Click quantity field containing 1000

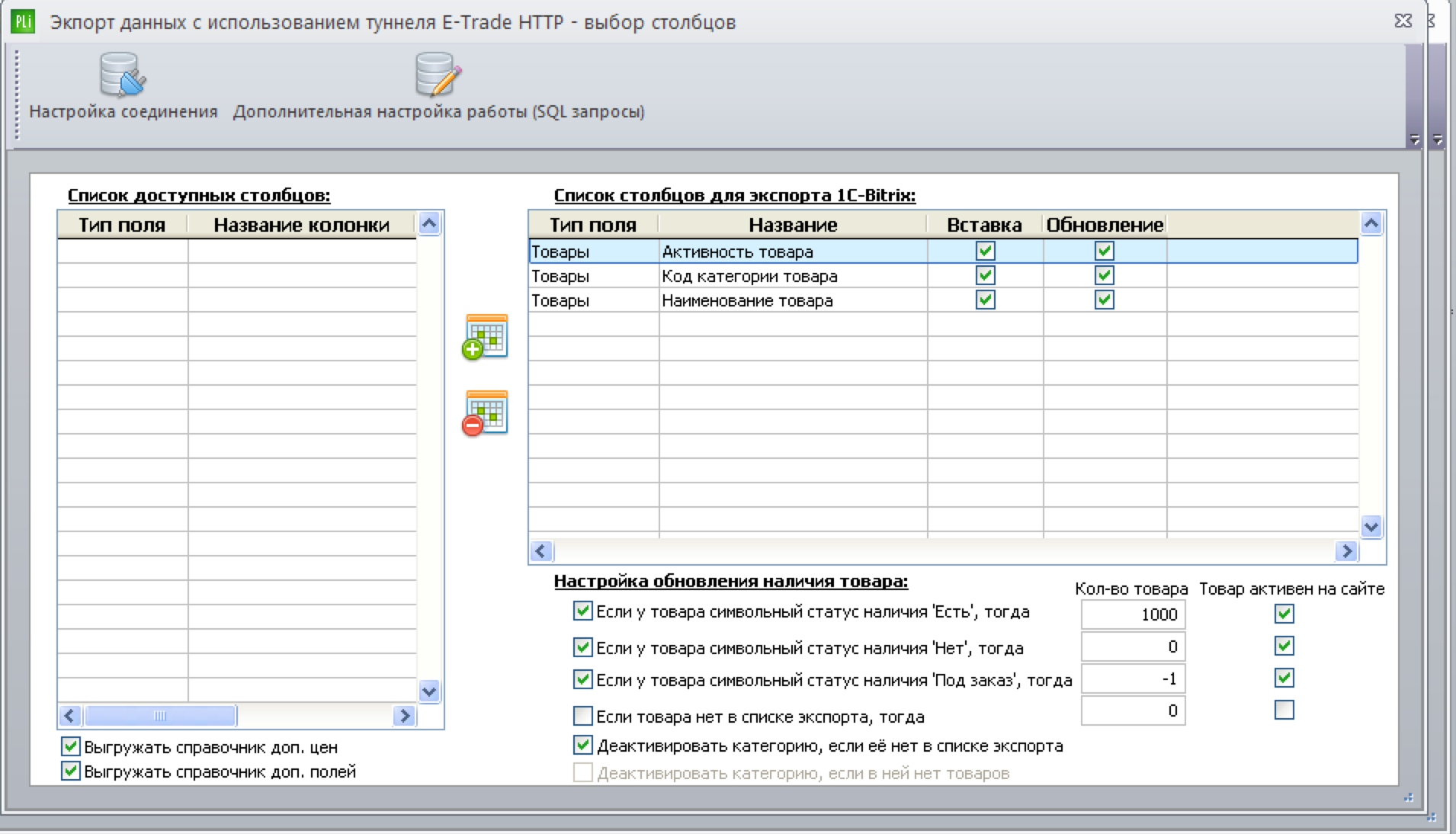1133,614
